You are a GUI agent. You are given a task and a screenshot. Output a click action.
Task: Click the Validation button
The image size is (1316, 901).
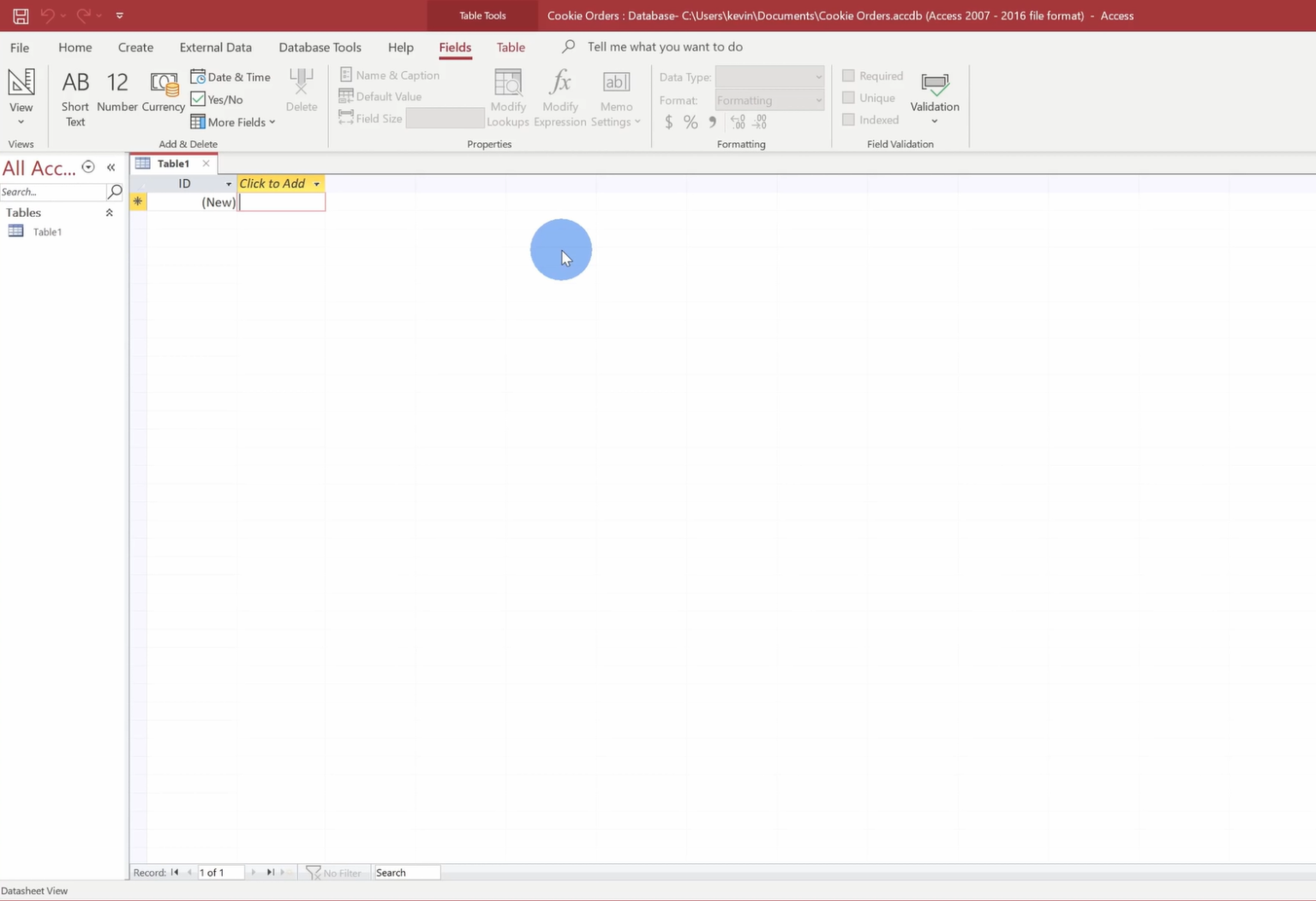pyautogui.click(x=934, y=94)
